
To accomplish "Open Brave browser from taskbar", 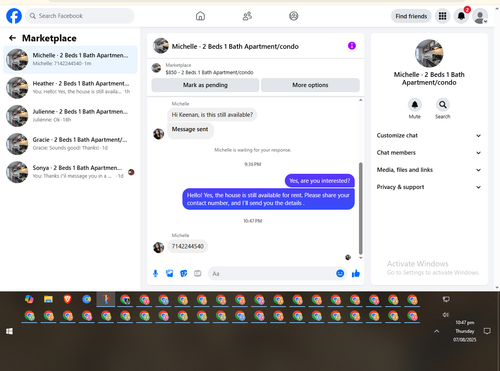I will pyautogui.click(x=67, y=299).
